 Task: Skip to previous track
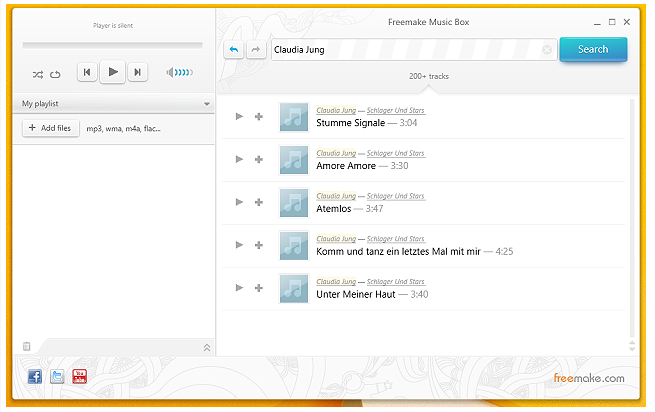pyautogui.click(x=87, y=72)
